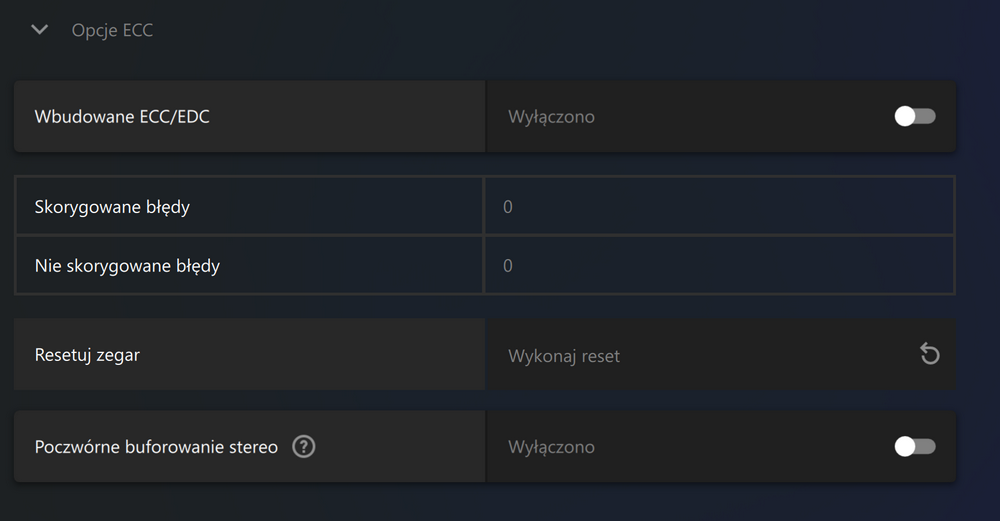Enable Poczwórne buforowanie stereo switch

[x=915, y=446]
